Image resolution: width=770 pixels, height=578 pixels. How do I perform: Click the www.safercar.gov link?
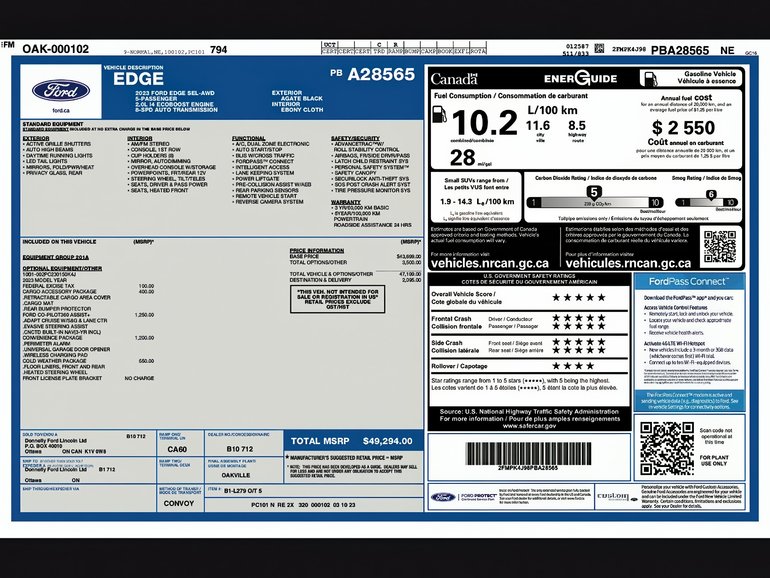(529, 425)
